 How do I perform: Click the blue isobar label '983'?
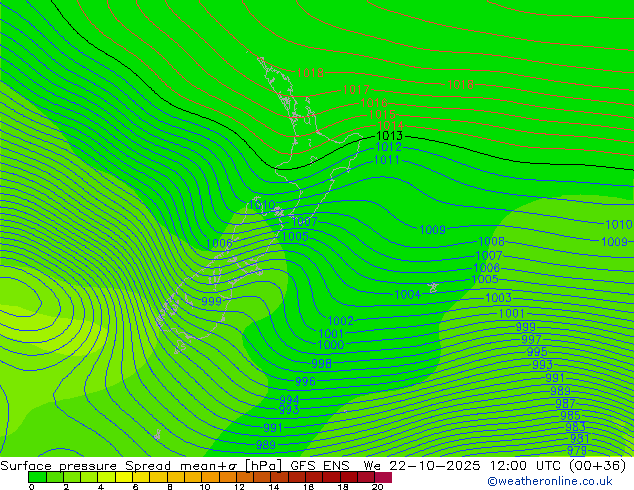click(x=575, y=427)
